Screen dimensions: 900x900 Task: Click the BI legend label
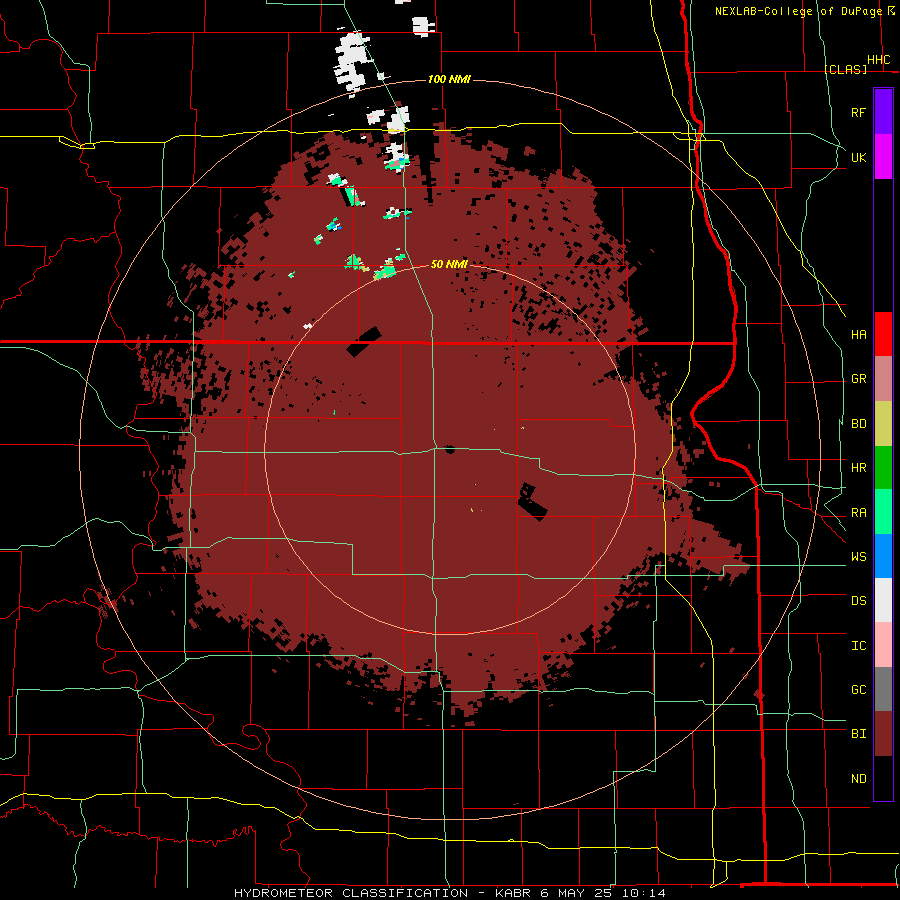858,734
